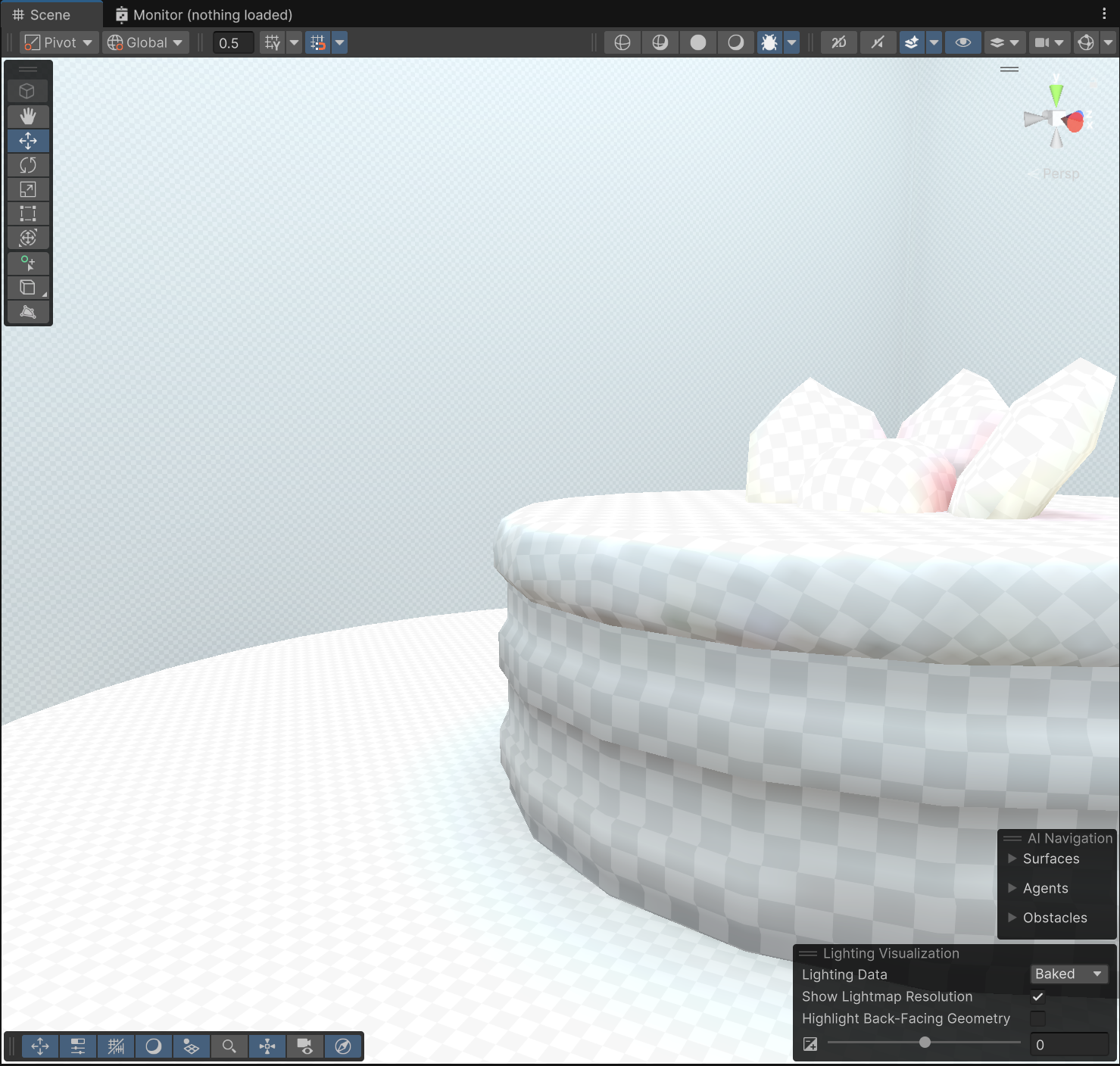1120x1066 pixels.
Task: Open scene camera settings dropdown
Action: [1050, 42]
